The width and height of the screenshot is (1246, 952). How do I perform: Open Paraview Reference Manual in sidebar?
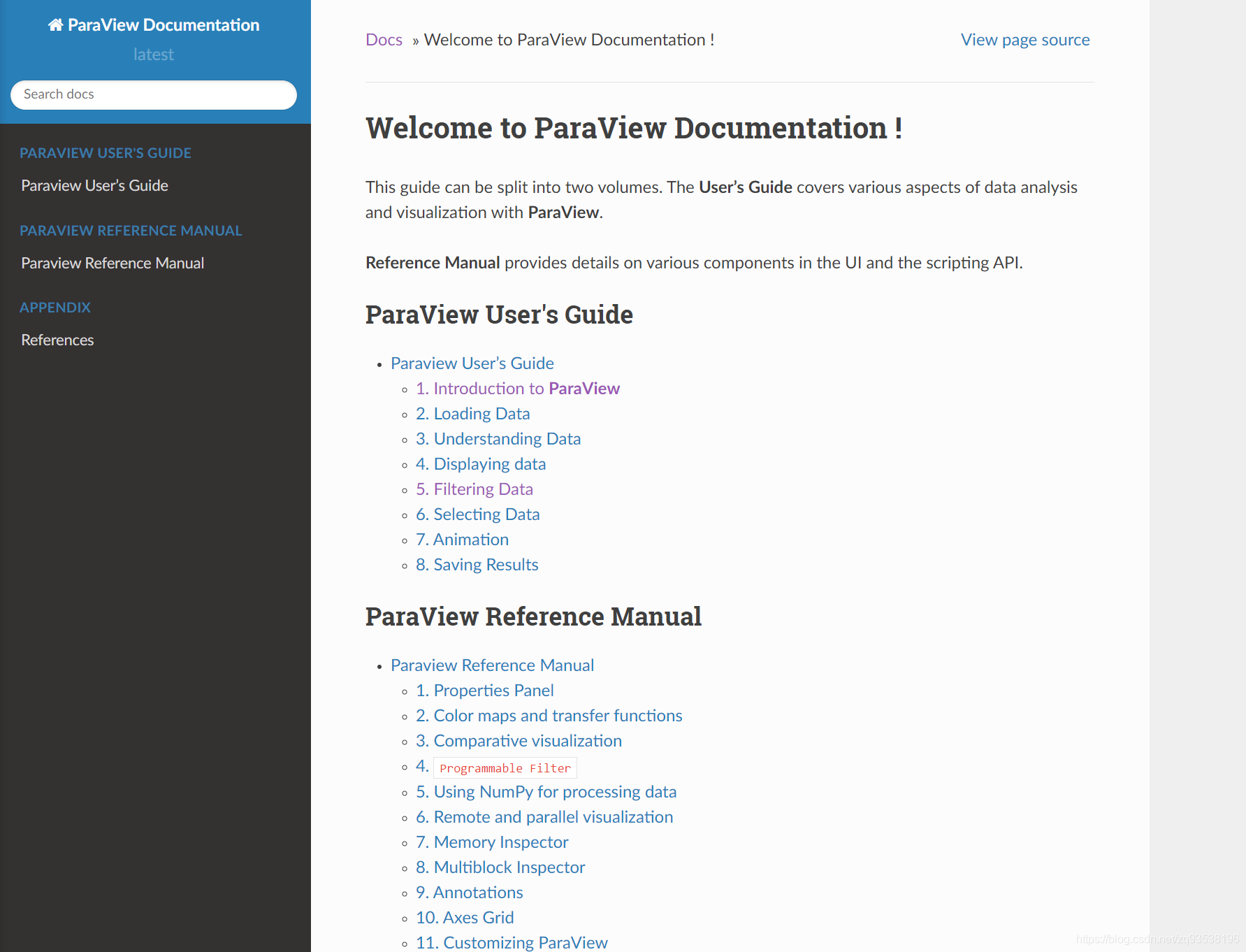113,263
